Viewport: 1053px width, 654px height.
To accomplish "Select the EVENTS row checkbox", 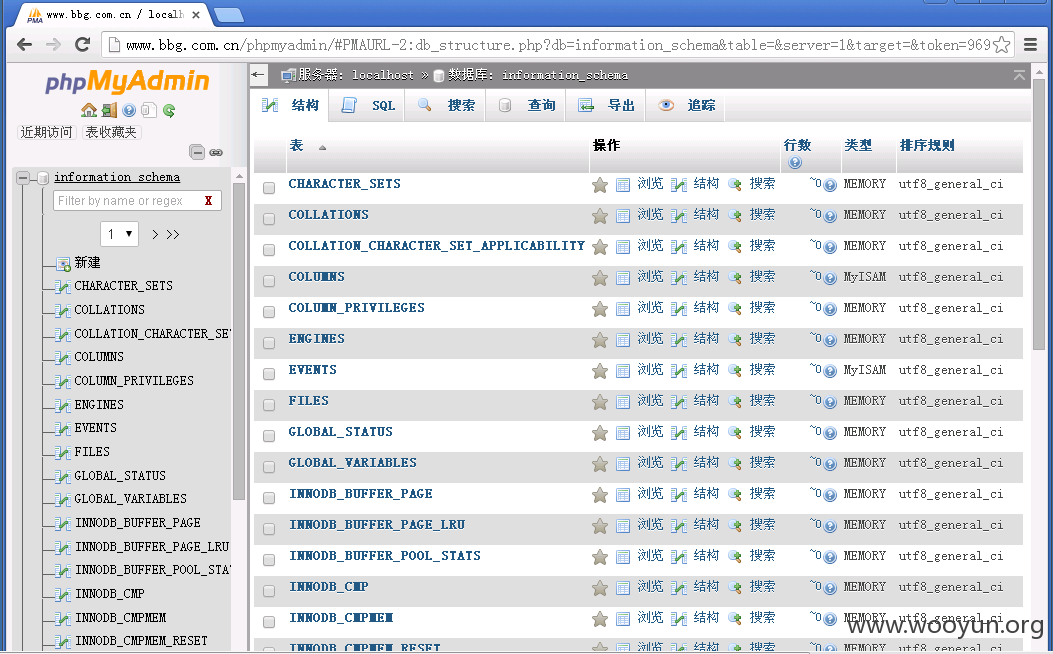I will [269, 374].
